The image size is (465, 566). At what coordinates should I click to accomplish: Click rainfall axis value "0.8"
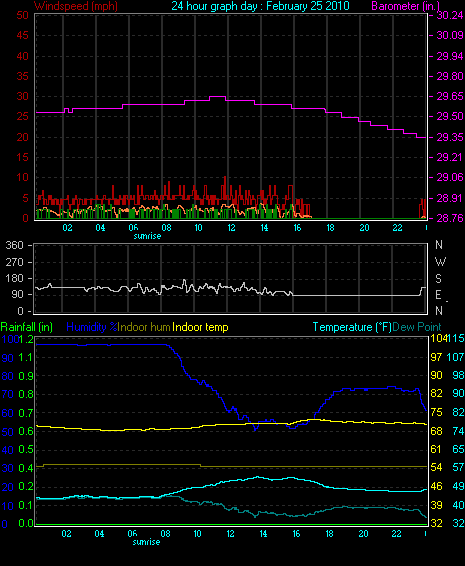click(x=26, y=394)
